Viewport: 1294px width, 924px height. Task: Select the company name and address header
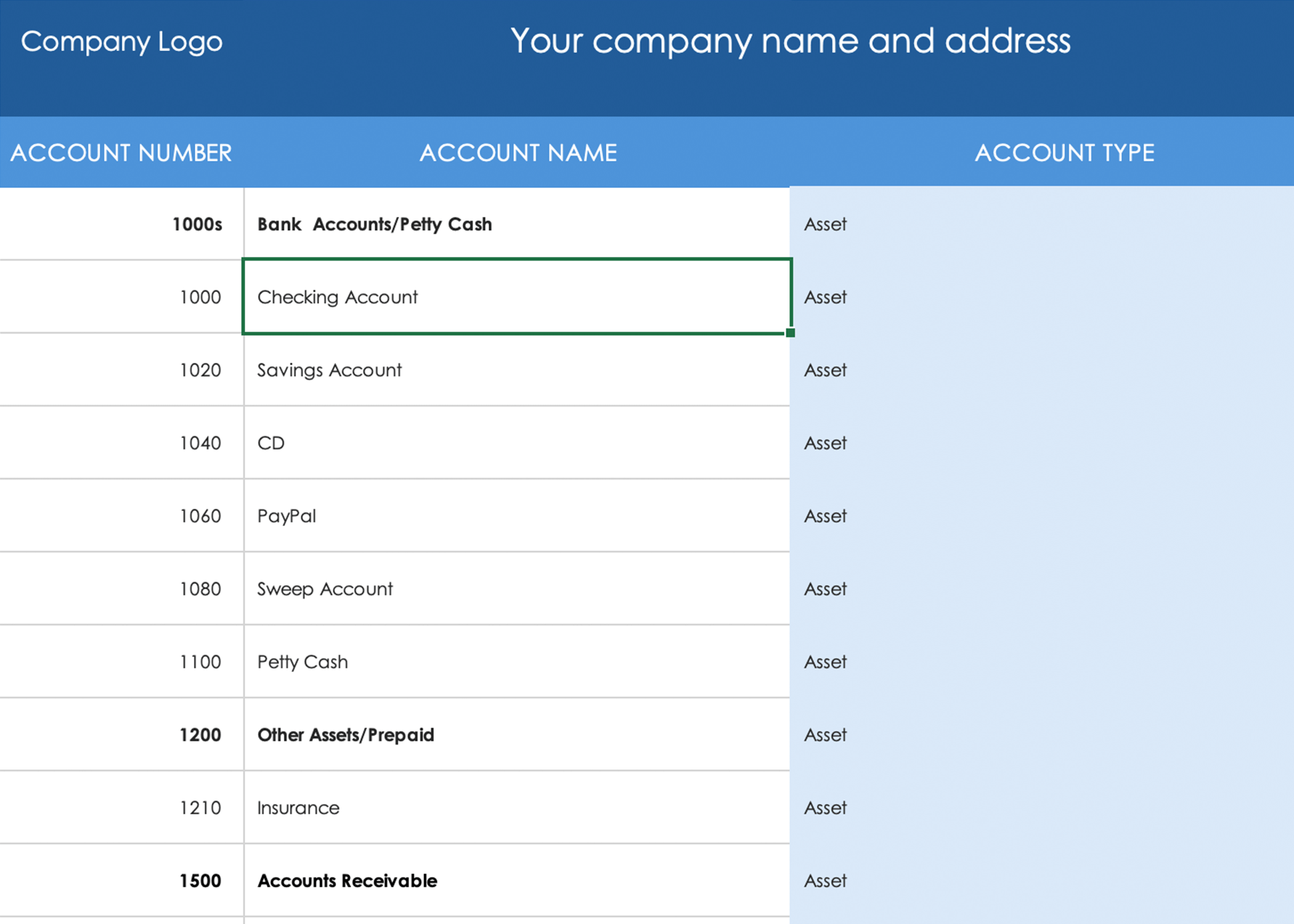pos(790,41)
